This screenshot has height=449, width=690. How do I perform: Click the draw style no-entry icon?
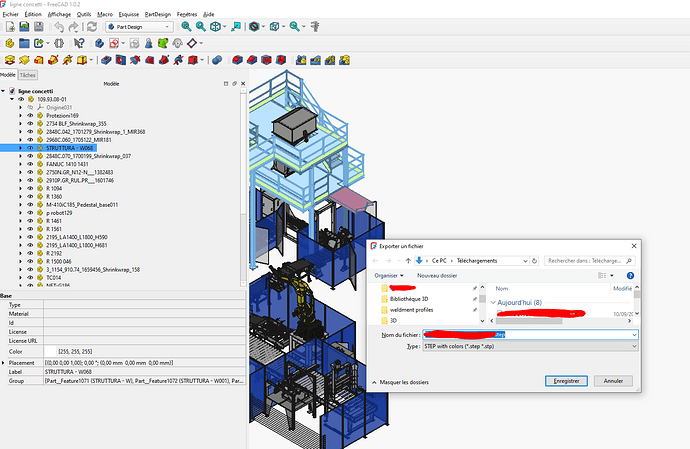(x=254, y=27)
